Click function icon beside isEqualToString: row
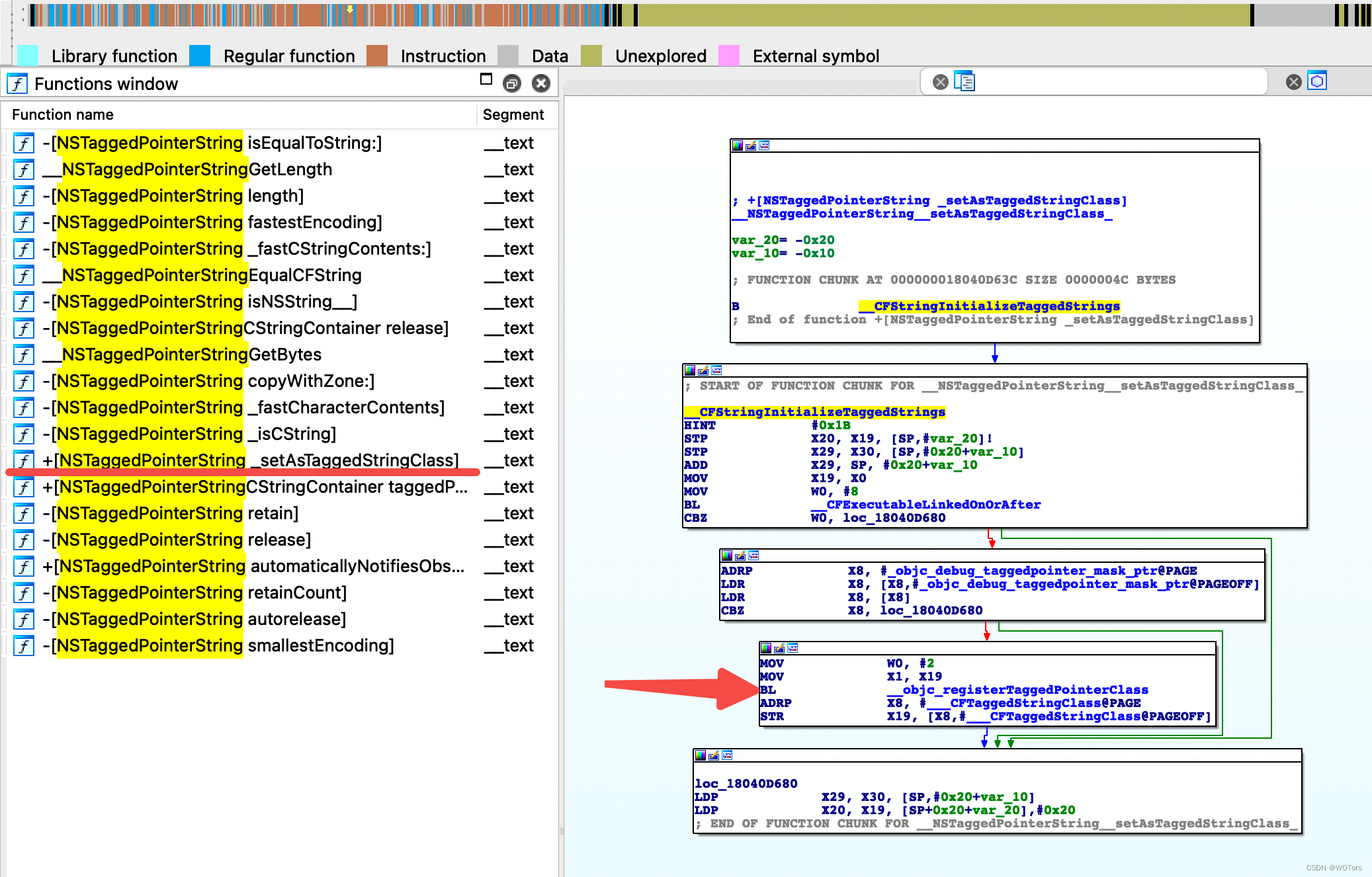1372x877 pixels. click(24, 143)
